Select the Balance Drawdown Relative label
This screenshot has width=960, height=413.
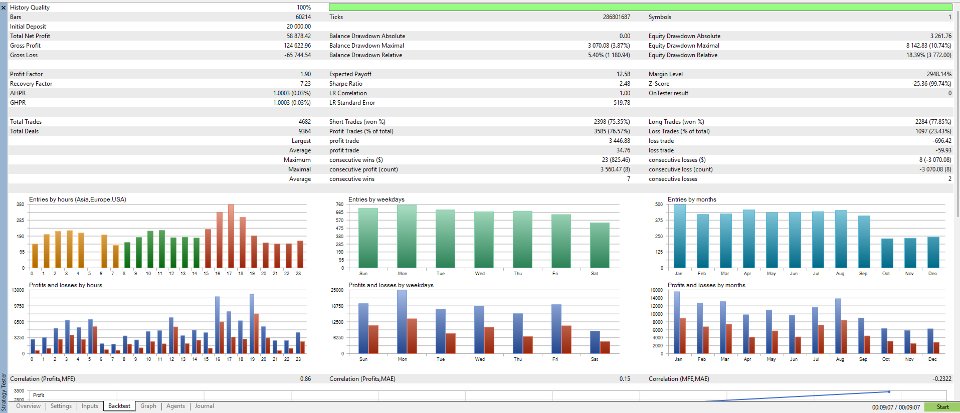coord(366,55)
